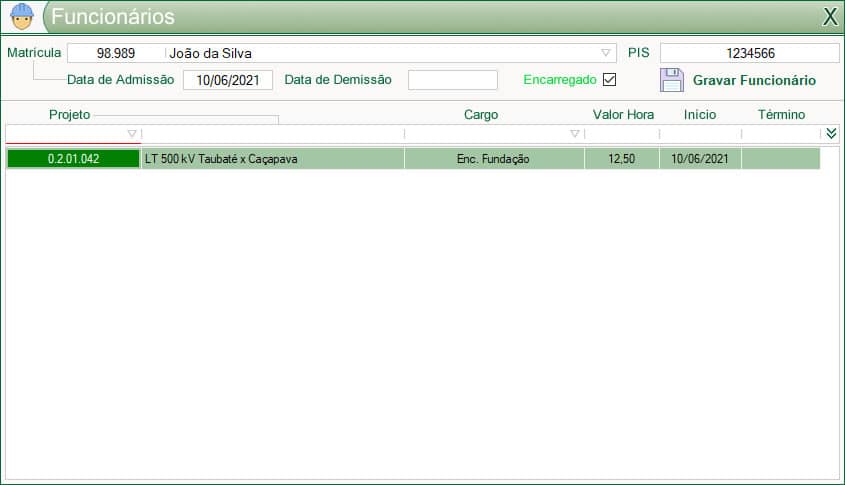845x485 pixels.
Task: Click the Início column header
Action: [x=699, y=115]
